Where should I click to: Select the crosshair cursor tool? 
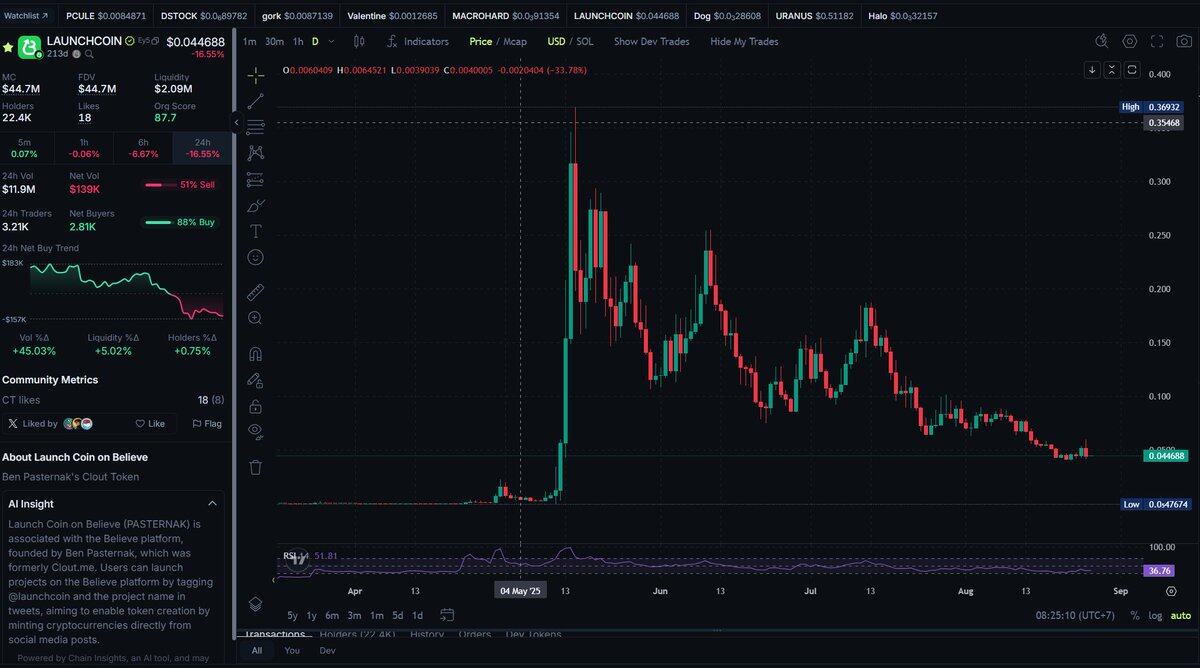(x=255, y=75)
